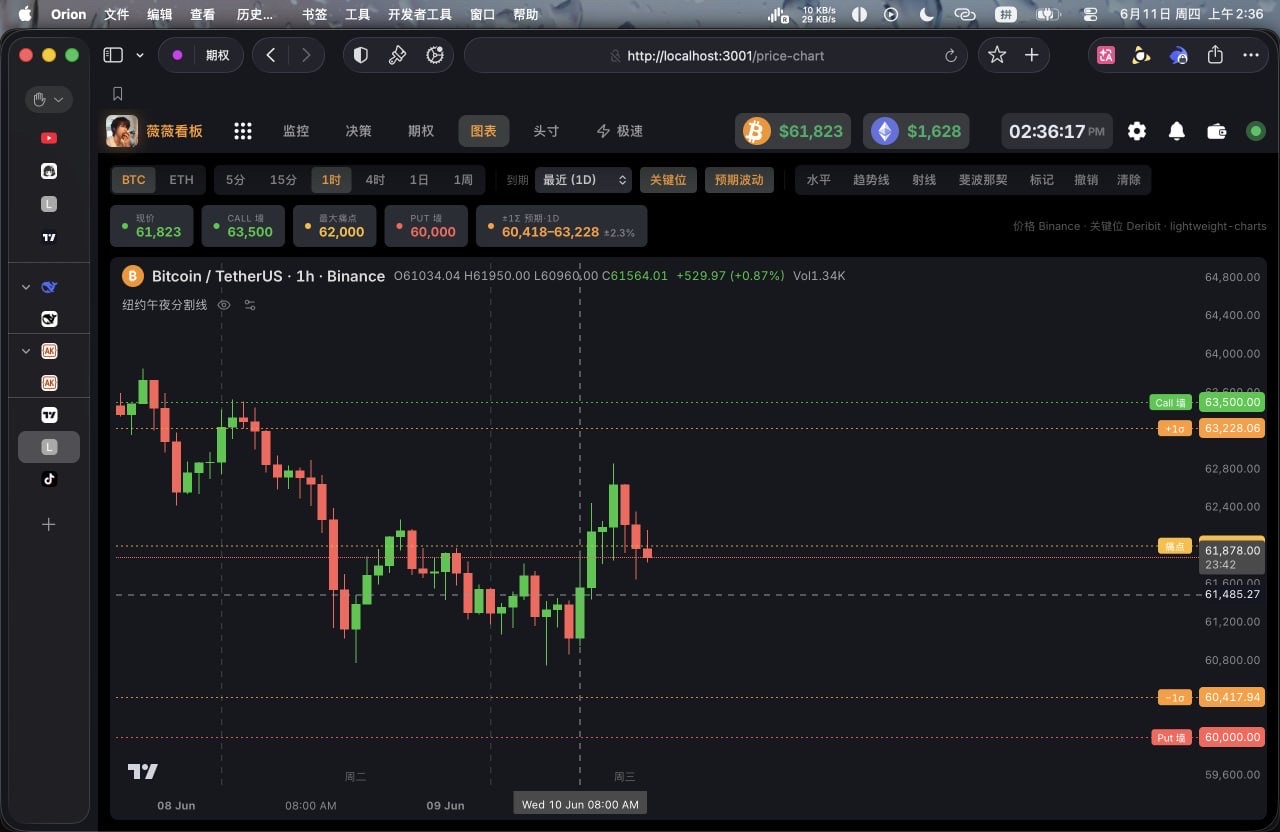Open the dashboard settings gear
The width and height of the screenshot is (1280, 832).
(x=1137, y=131)
